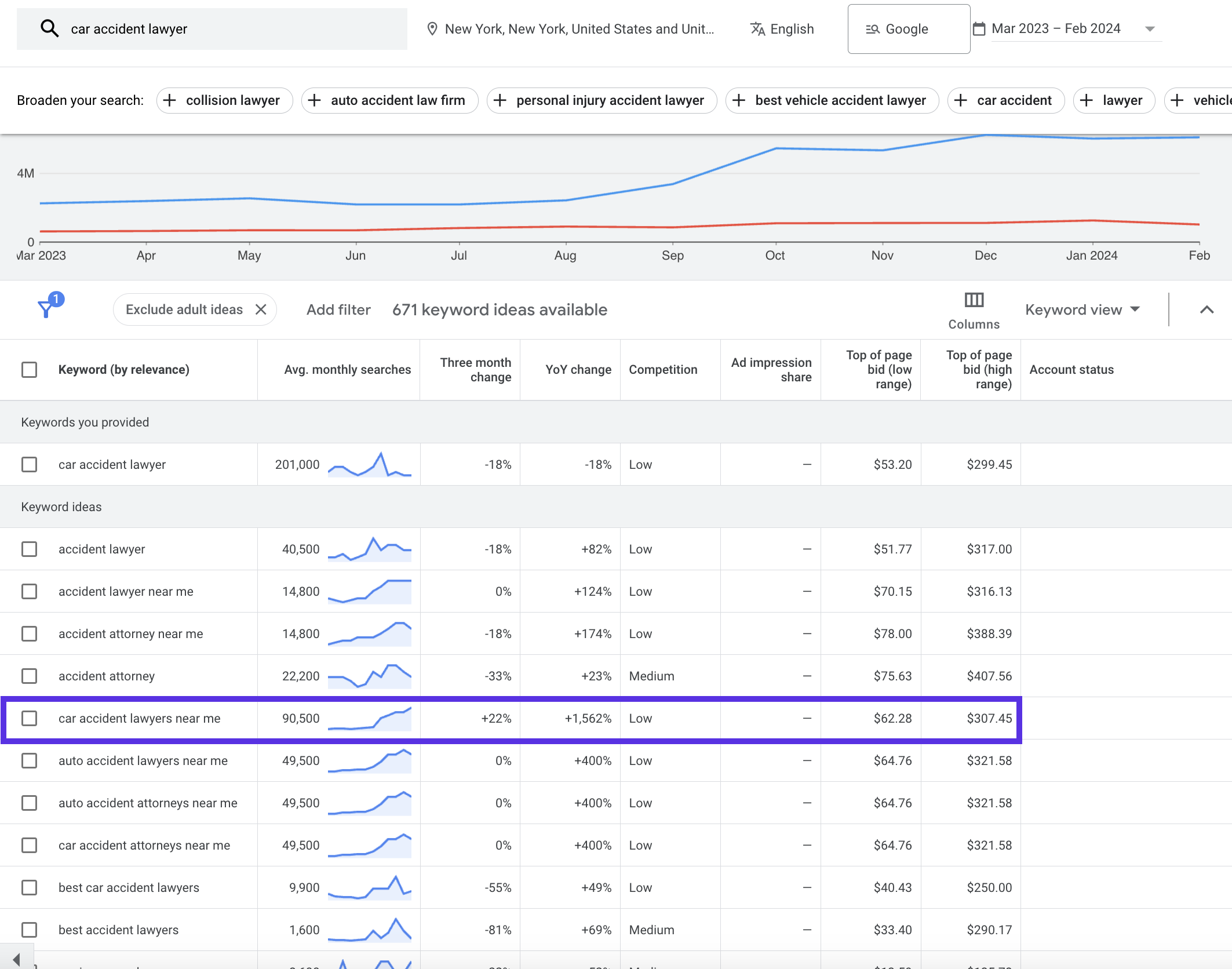Collapse the chart panel with the chevron
The image size is (1232, 969).
1207,309
